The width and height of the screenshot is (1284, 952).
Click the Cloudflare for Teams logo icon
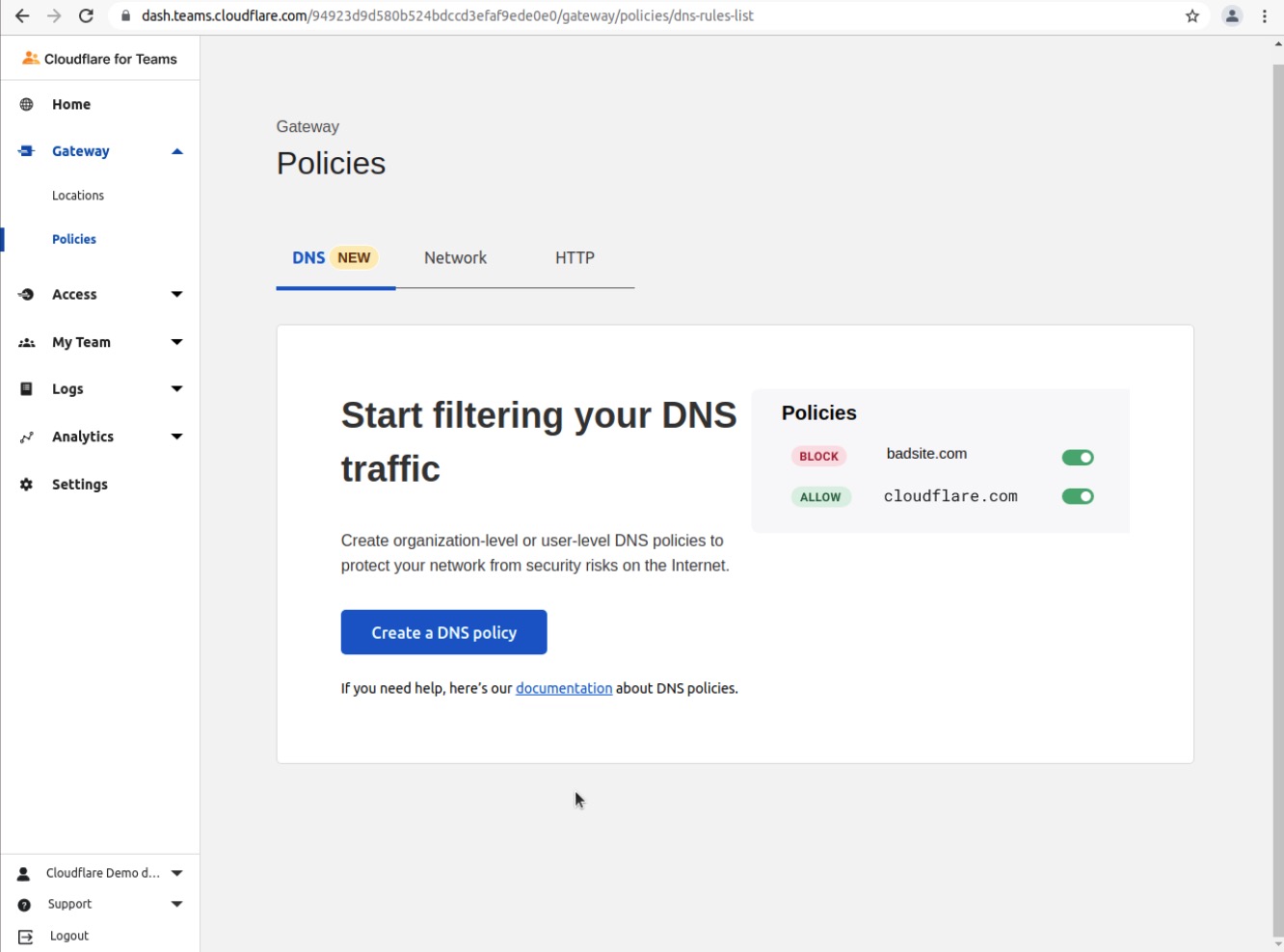pyautogui.click(x=31, y=59)
